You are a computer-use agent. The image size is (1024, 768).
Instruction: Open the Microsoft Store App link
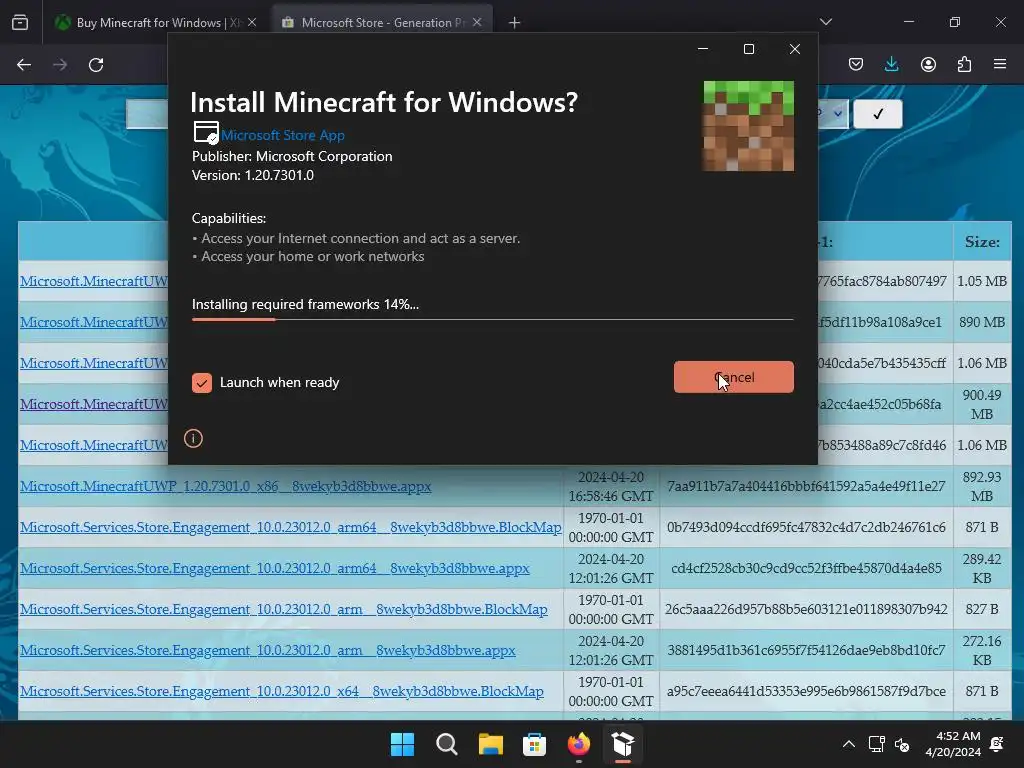[282, 135]
